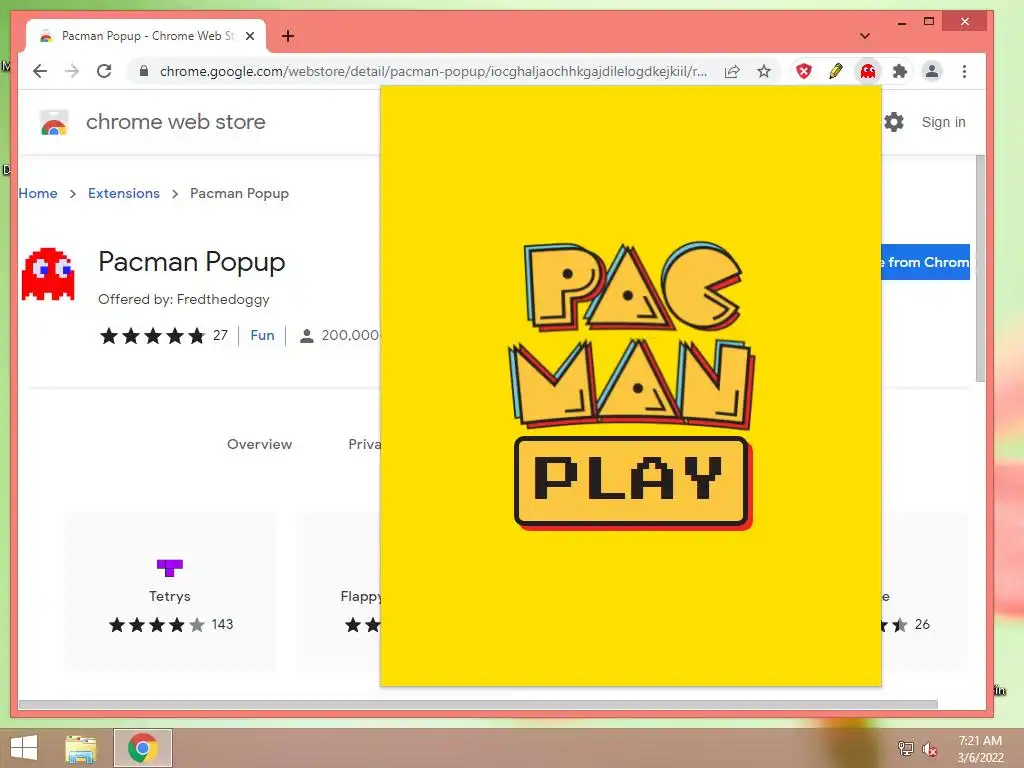Close the Pacman Popup tab
Image resolution: width=1024 pixels, height=768 pixels.
[249, 36]
